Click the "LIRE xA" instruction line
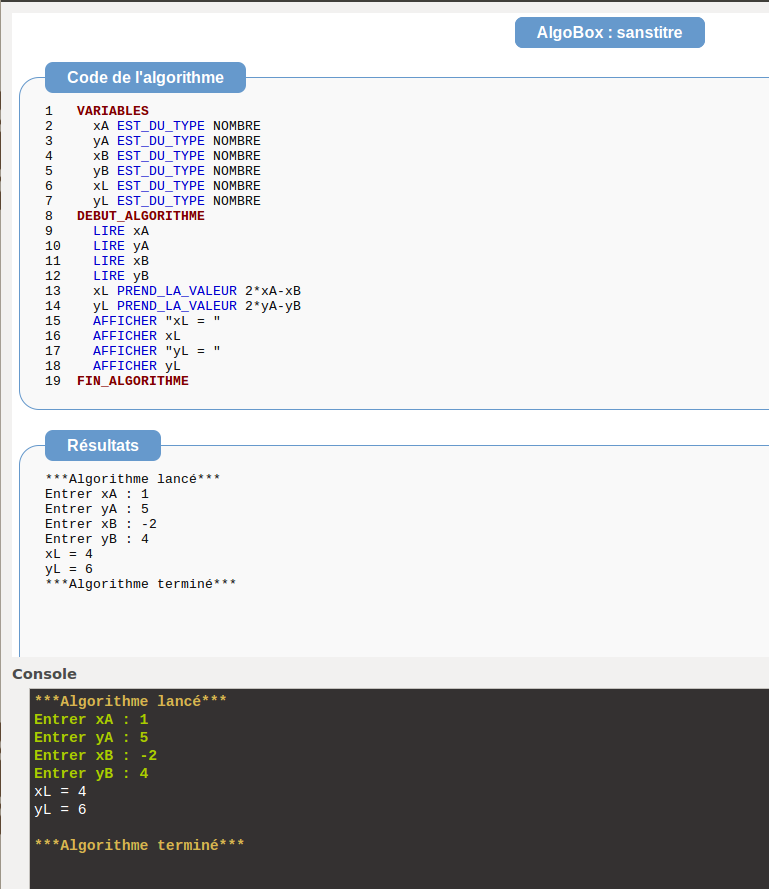The width and height of the screenshot is (769, 889). [x=120, y=231]
